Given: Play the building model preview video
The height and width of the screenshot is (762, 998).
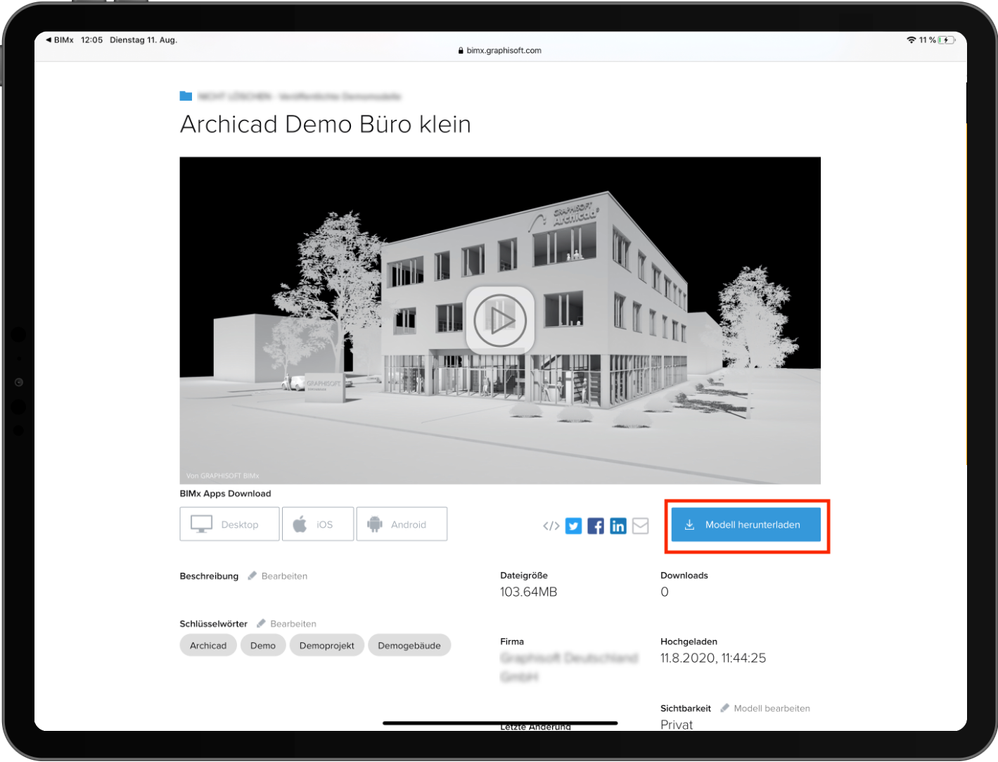Looking at the screenshot, I should pyautogui.click(x=500, y=320).
